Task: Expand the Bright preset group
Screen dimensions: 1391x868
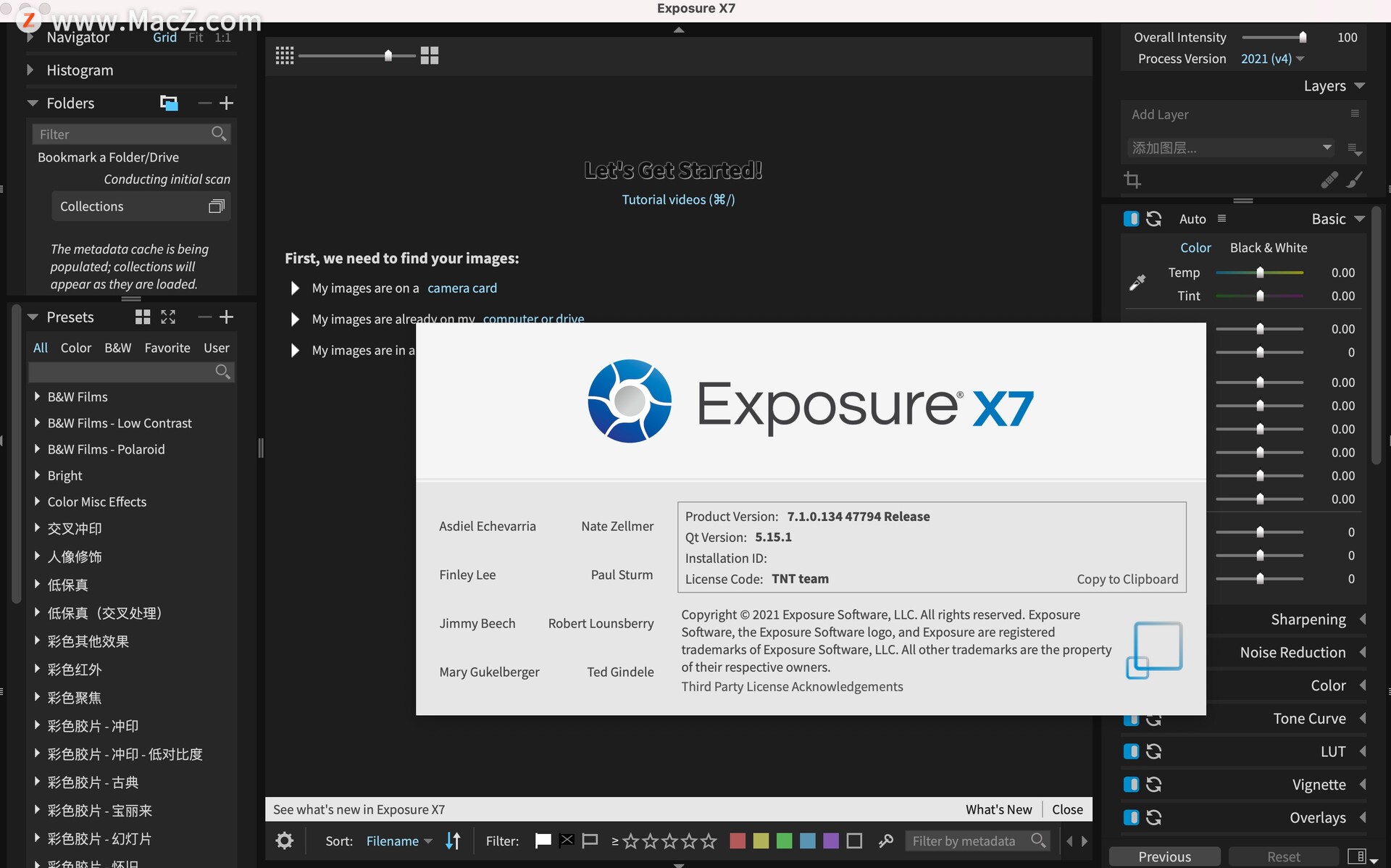Action: pos(37,475)
